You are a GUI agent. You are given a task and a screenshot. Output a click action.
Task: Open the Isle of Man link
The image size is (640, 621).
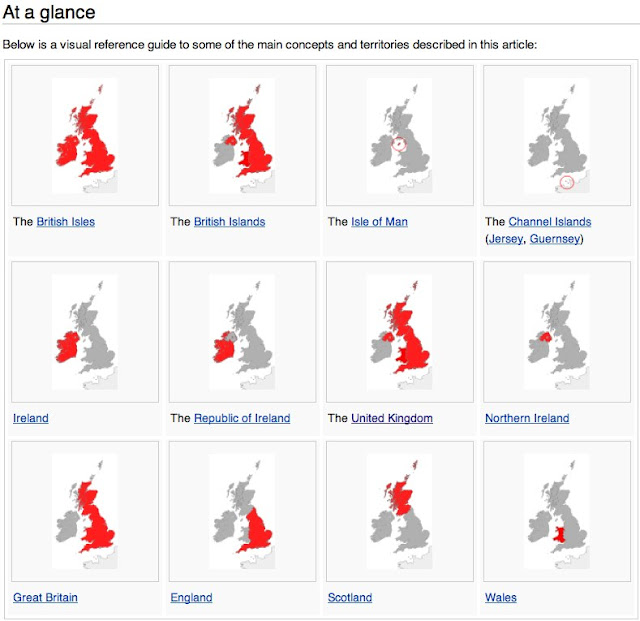[x=379, y=222]
